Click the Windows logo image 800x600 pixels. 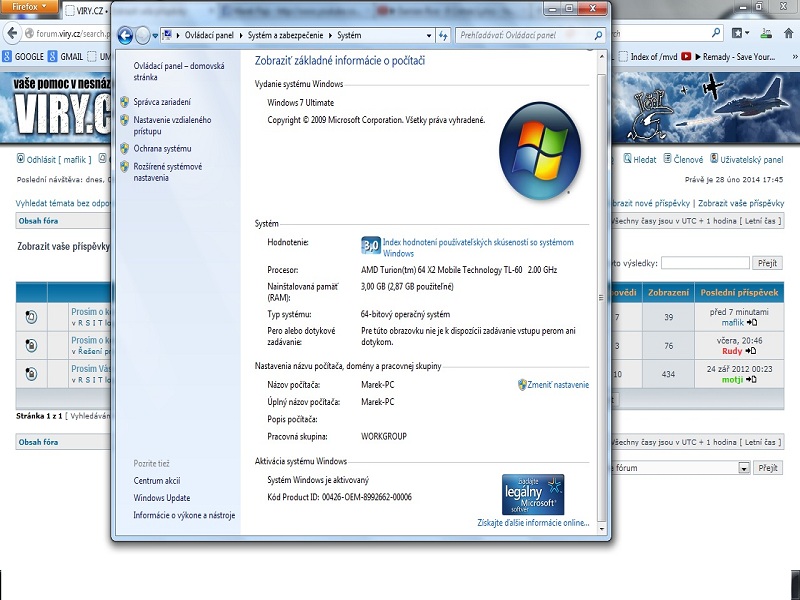pos(540,151)
